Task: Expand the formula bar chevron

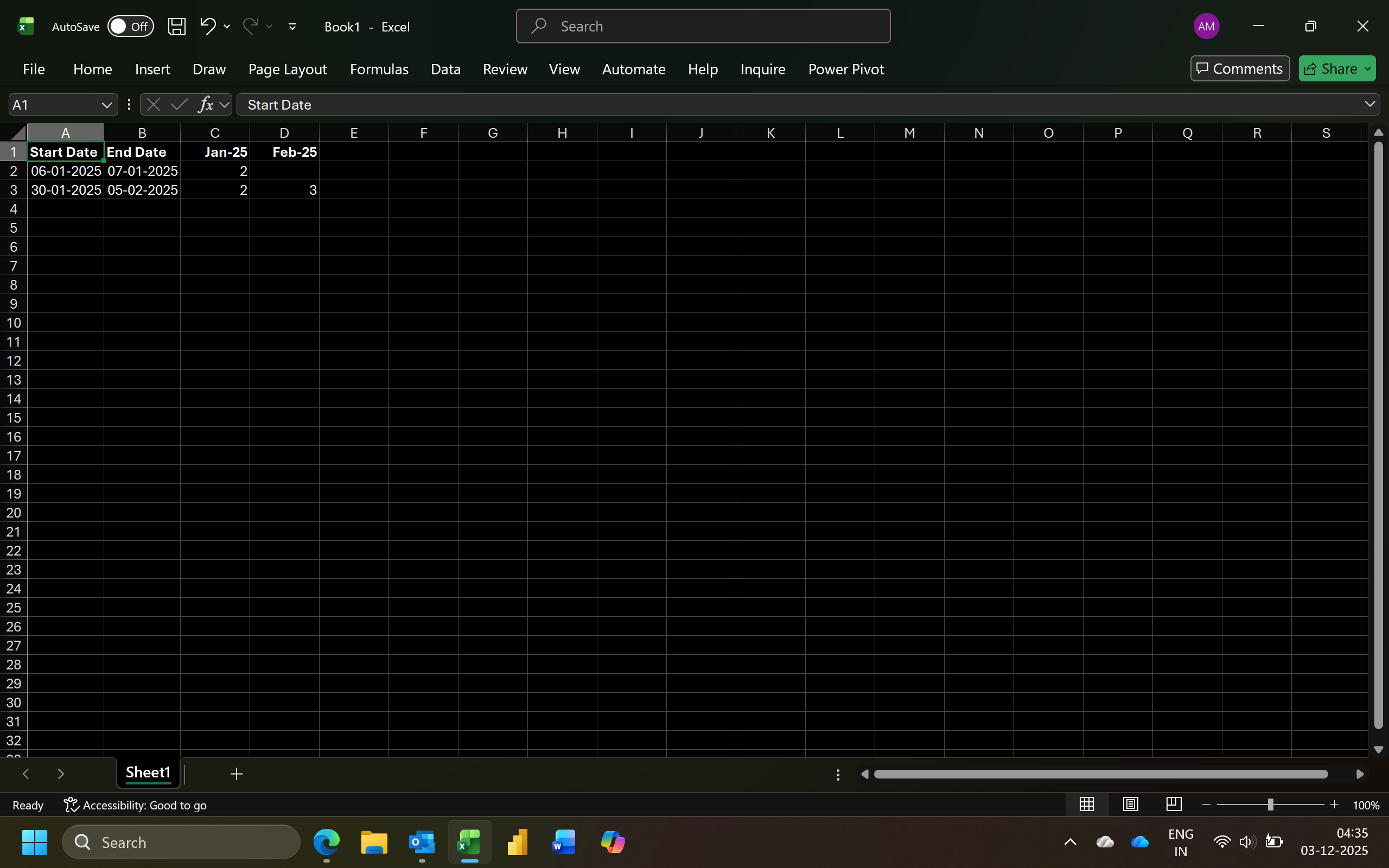Action: (x=1369, y=105)
